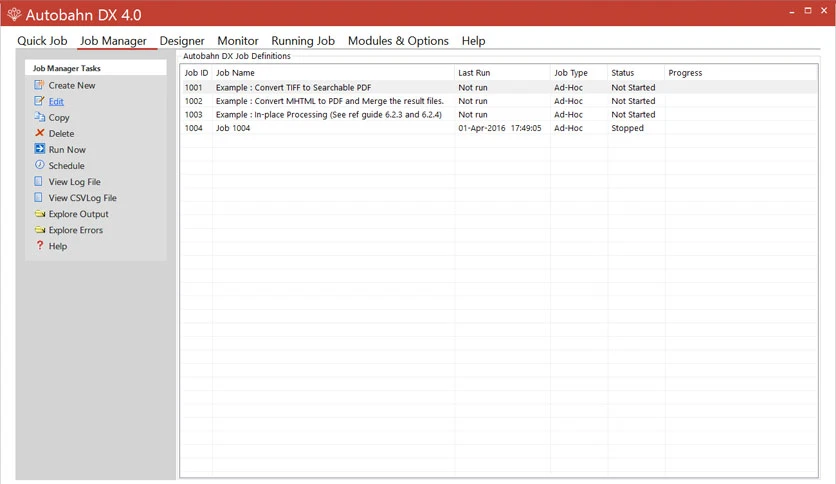Click 'Not run' cell of job 1001
836x484 pixels.
[473, 87]
